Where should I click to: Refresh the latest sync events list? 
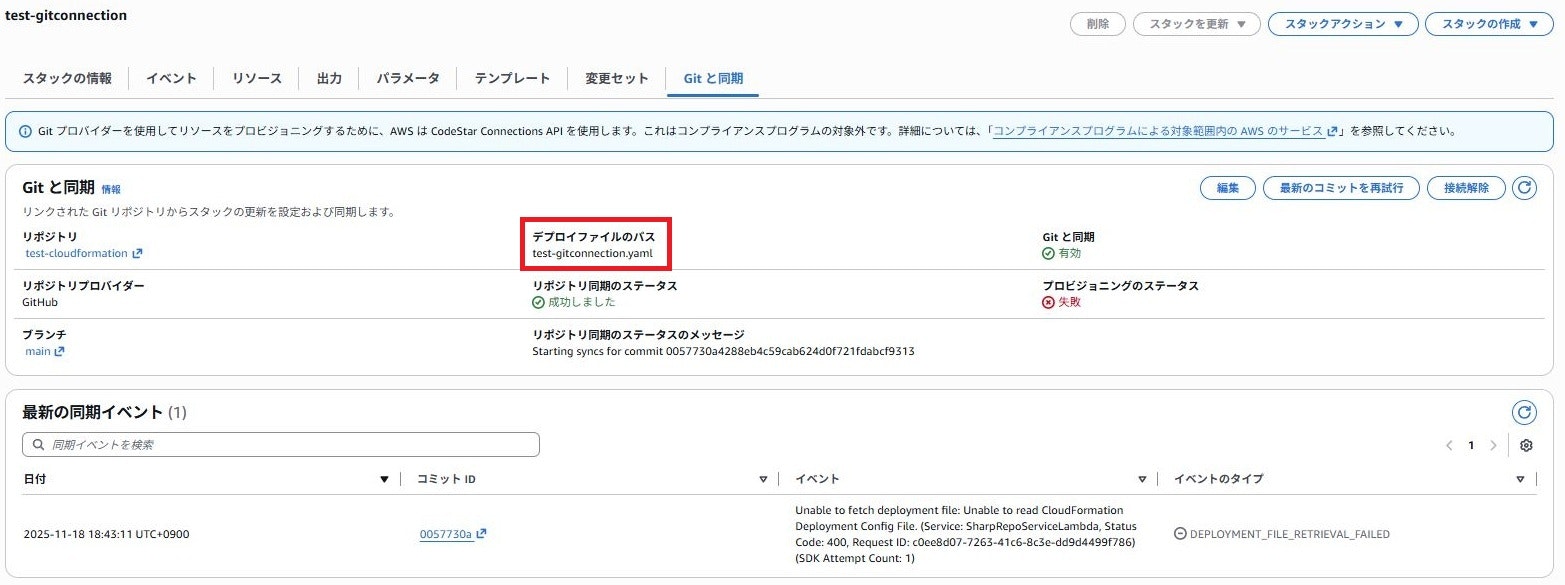[x=1524, y=412]
